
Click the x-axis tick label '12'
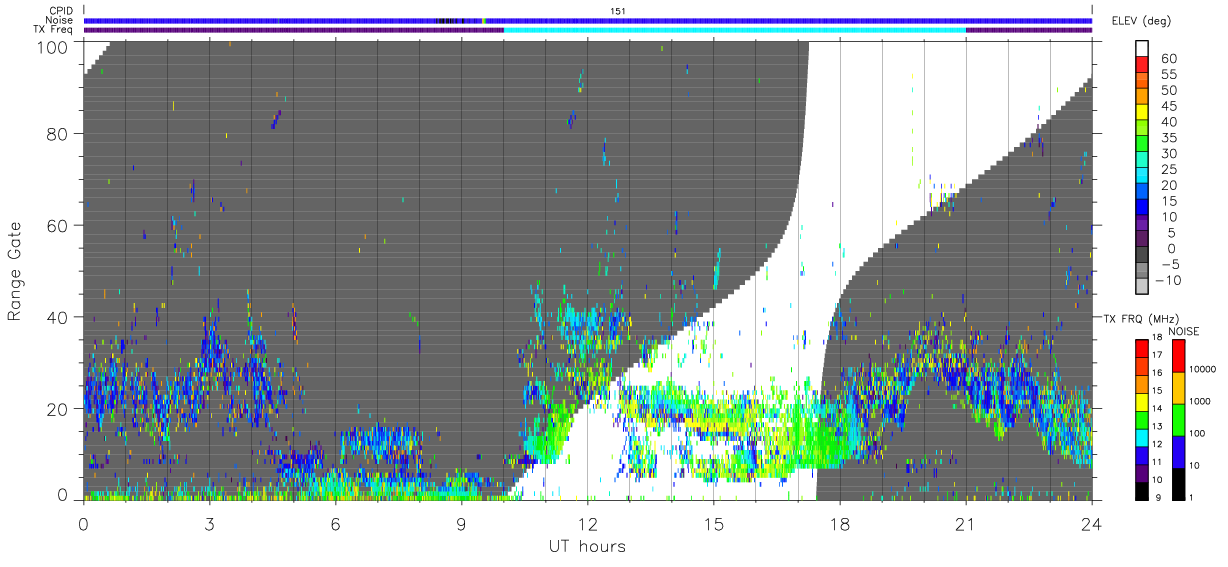(587, 524)
